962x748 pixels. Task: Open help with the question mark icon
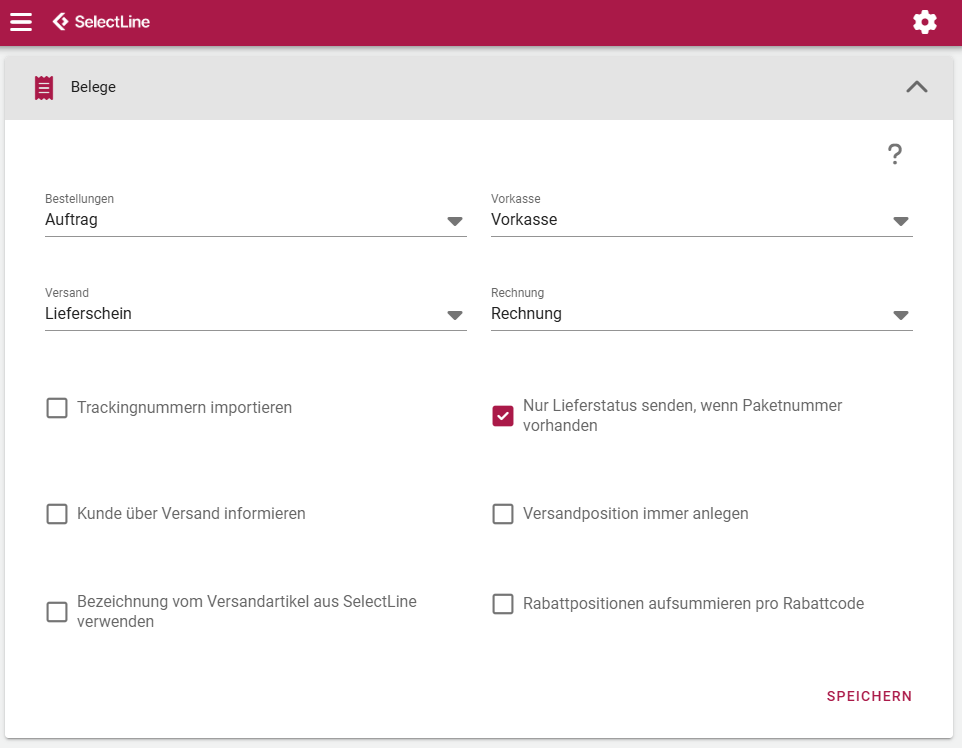[895, 154]
